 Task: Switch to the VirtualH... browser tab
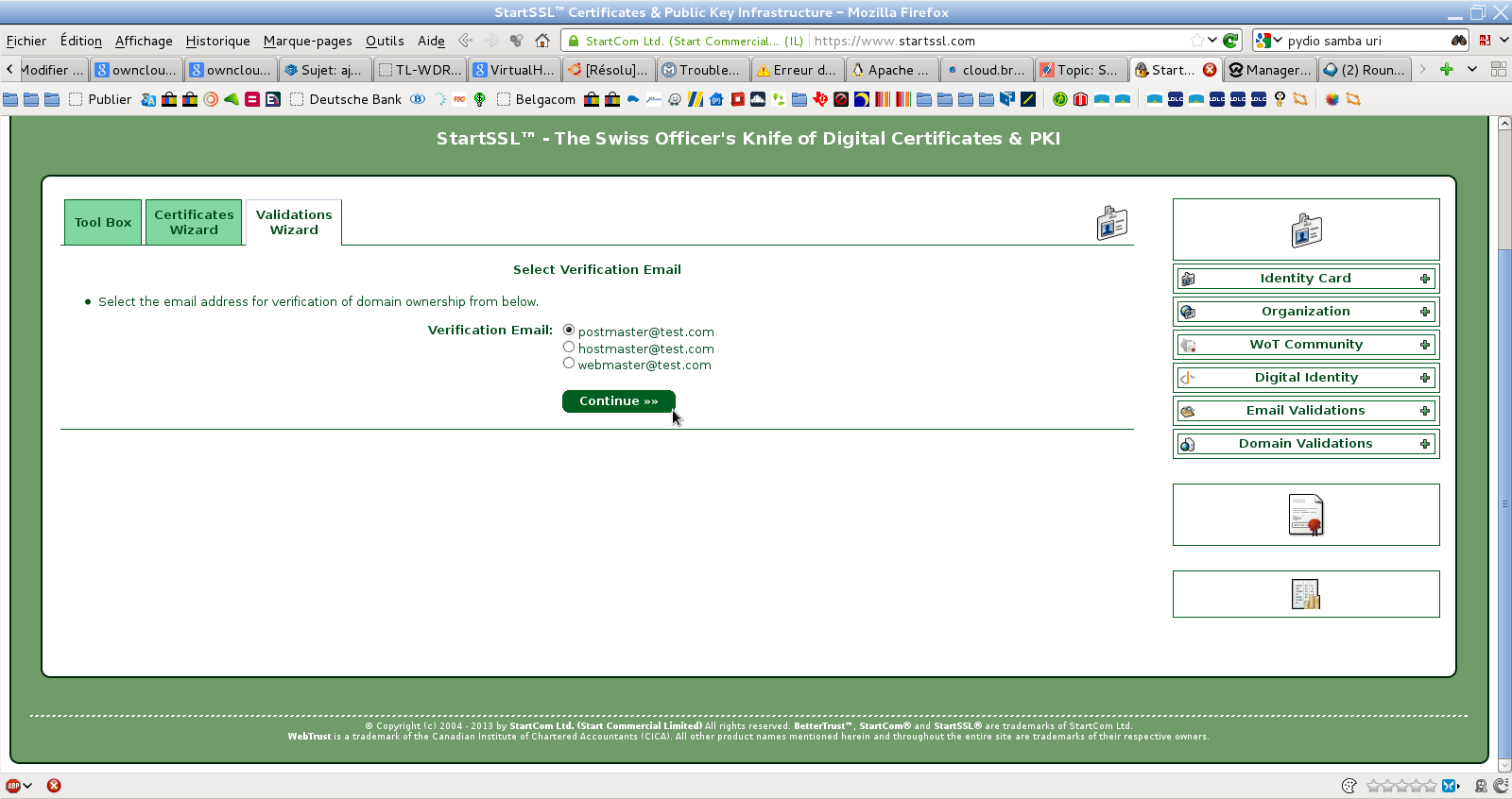[514, 70]
